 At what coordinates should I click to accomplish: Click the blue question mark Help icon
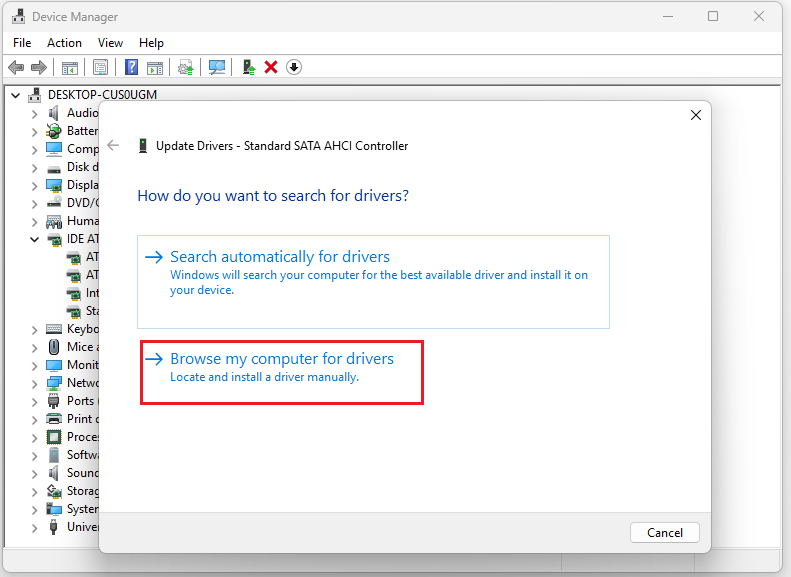(132, 67)
